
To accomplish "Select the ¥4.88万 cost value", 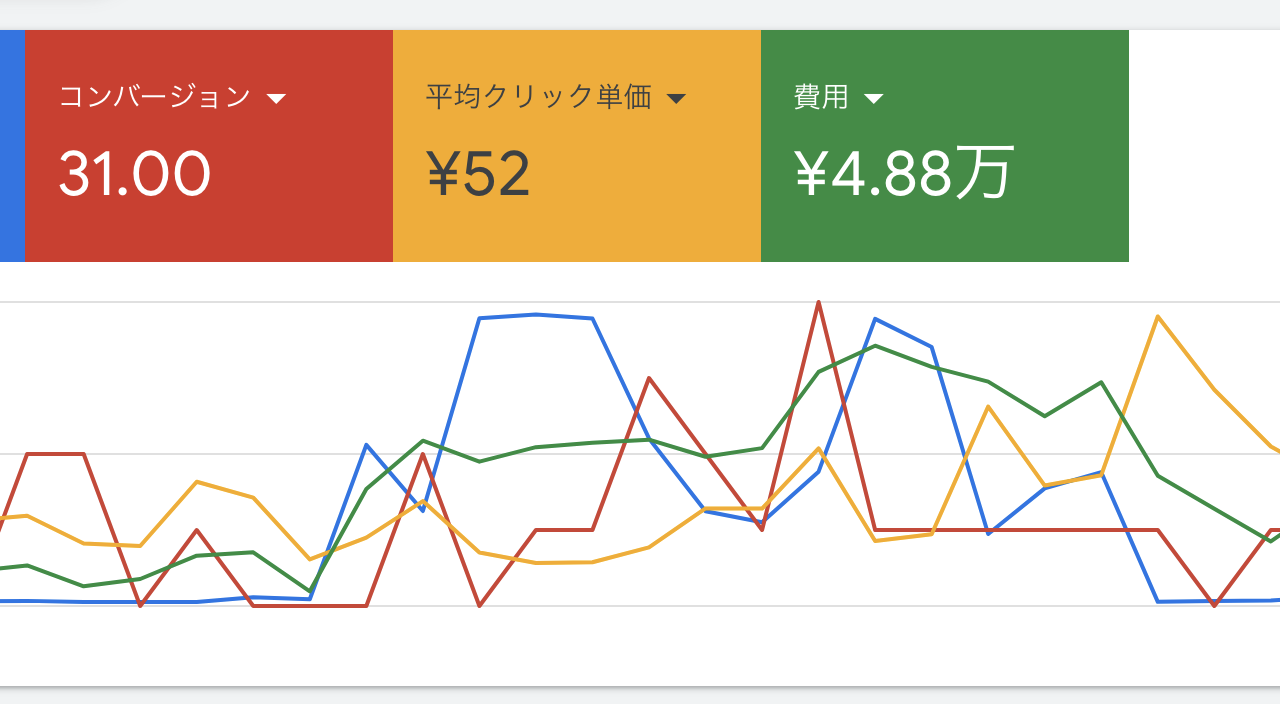I will (904, 173).
